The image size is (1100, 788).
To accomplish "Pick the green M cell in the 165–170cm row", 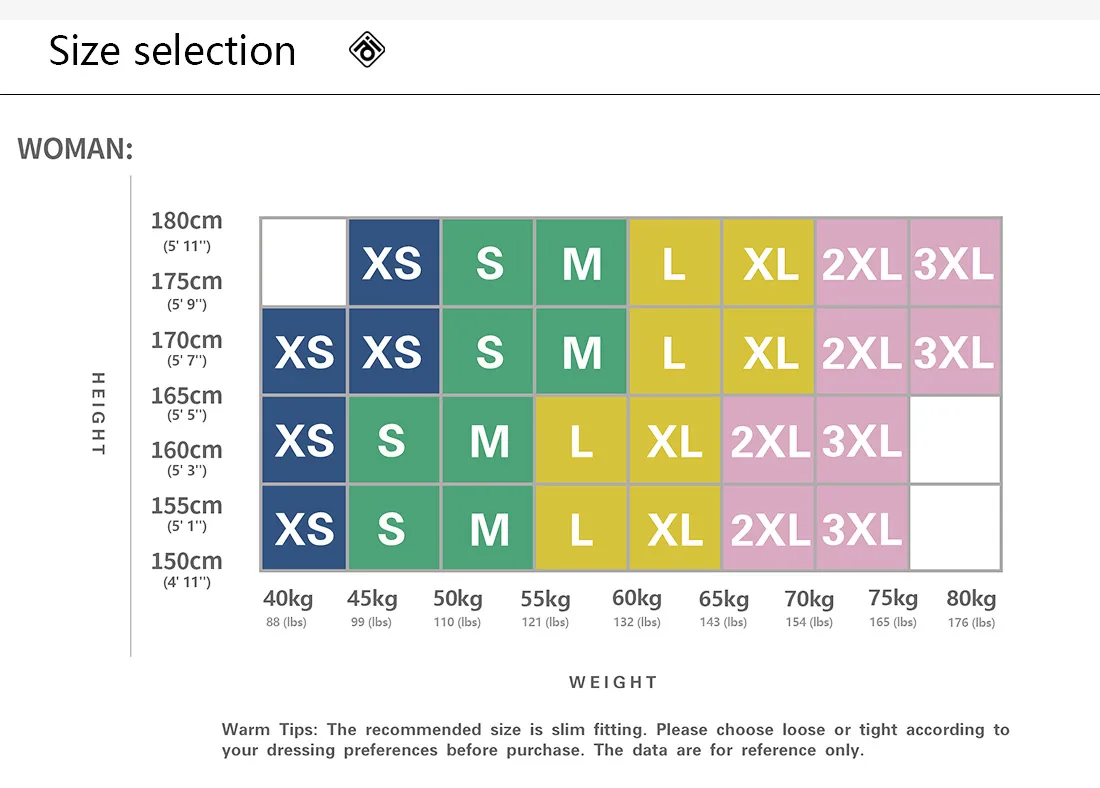I will [581, 351].
